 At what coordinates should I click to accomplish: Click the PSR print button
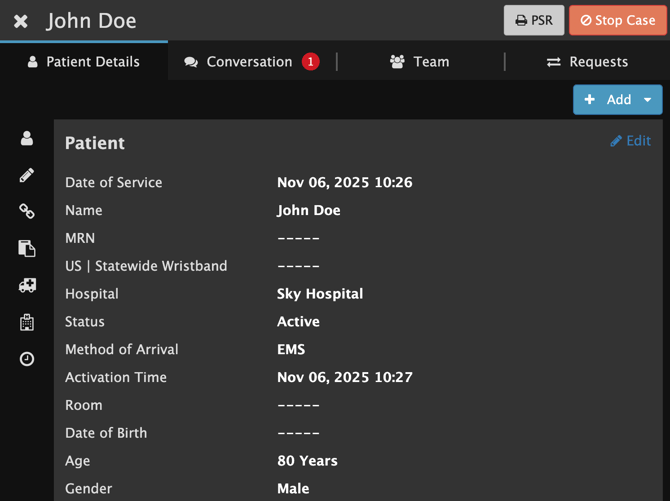(x=534, y=20)
